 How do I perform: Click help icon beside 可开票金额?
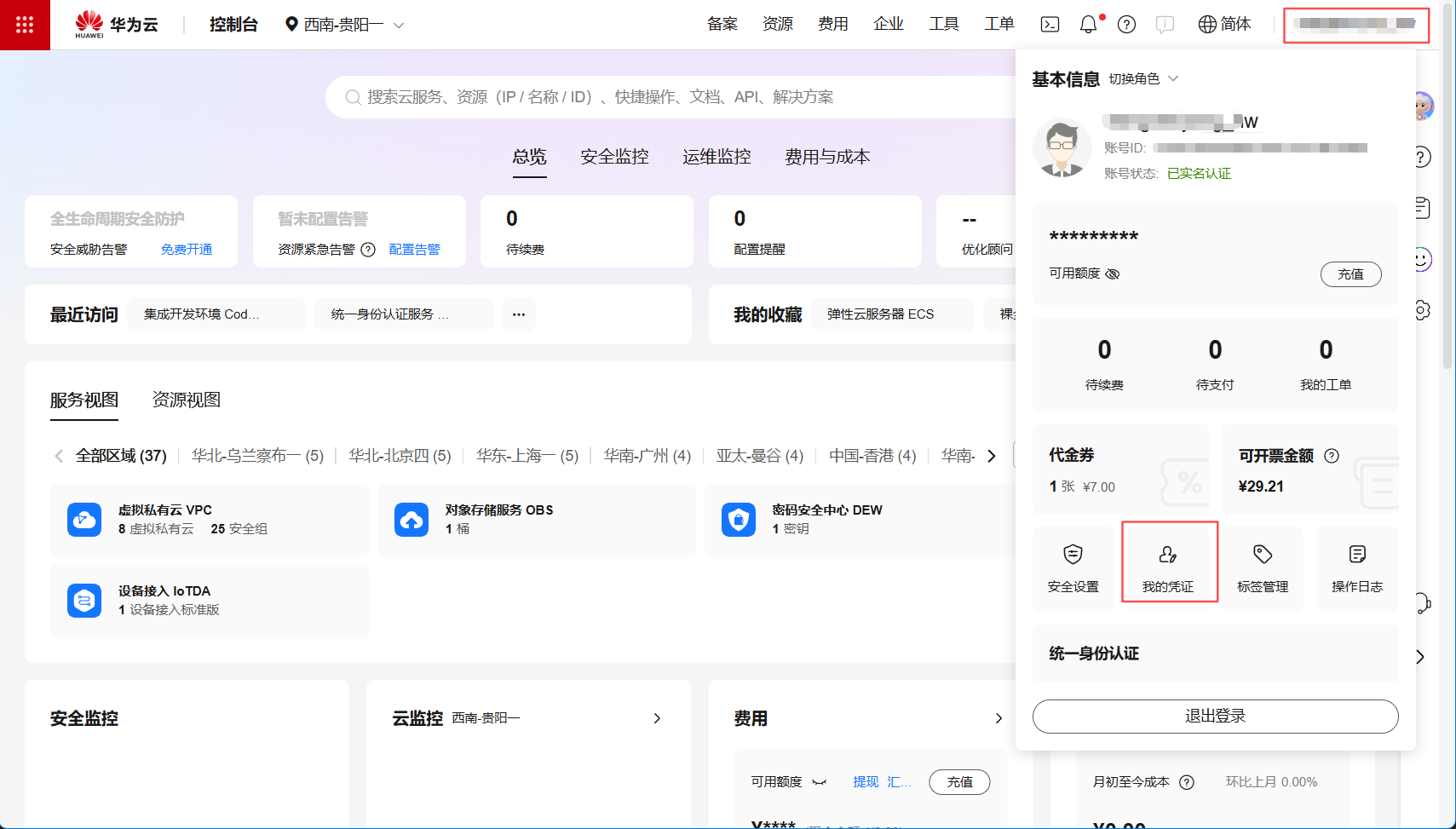(x=1332, y=456)
